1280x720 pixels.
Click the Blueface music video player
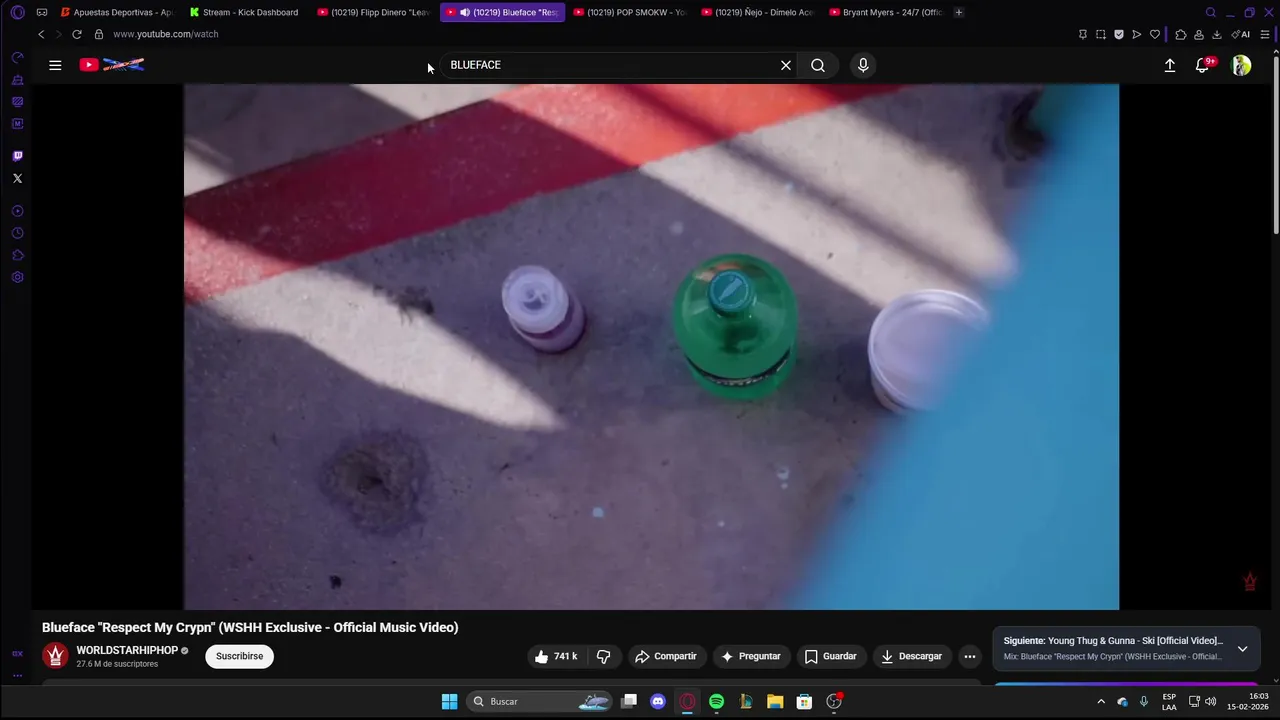click(651, 346)
